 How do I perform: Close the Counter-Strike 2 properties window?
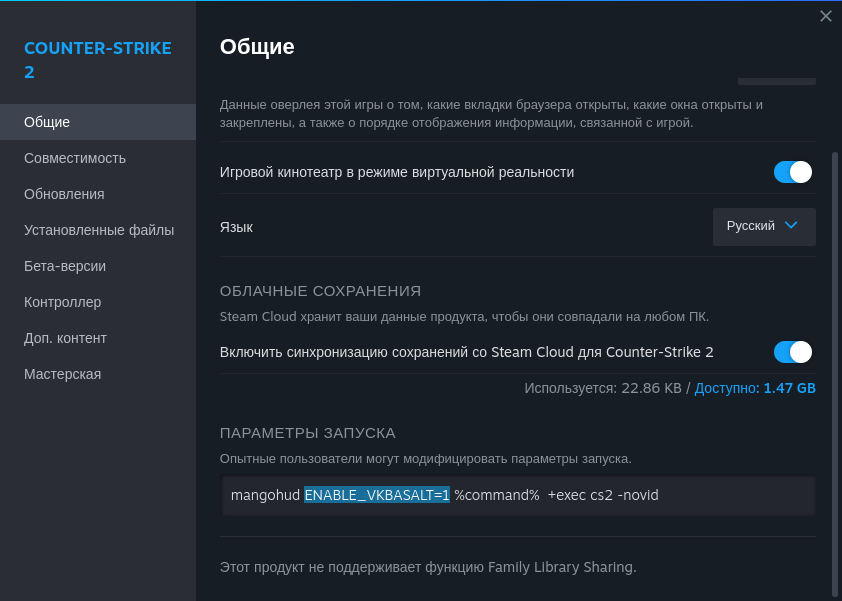tap(825, 16)
